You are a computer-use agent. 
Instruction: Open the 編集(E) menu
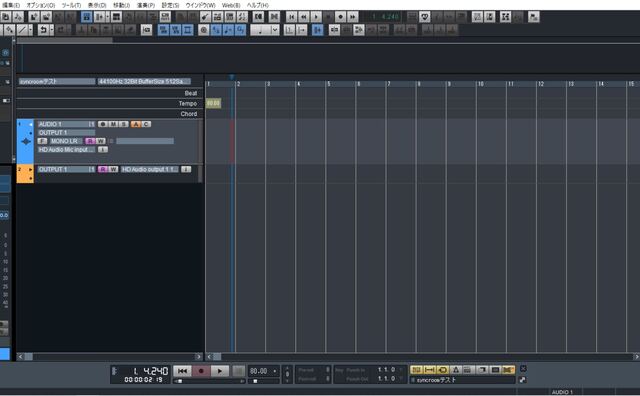[11, 5]
